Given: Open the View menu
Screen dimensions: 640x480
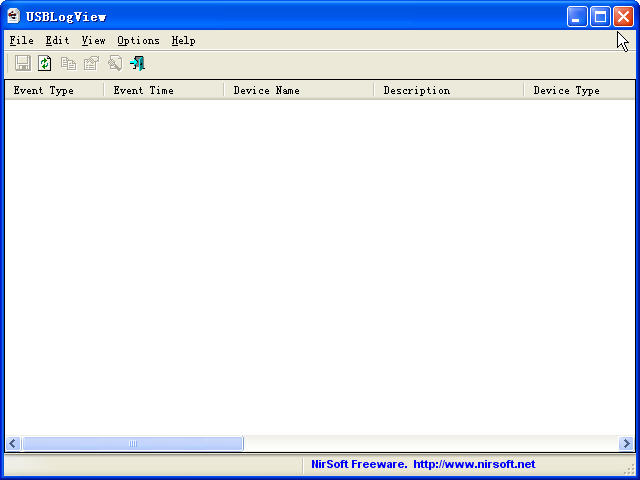Looking at the screenshot, I should click(93, 41).
